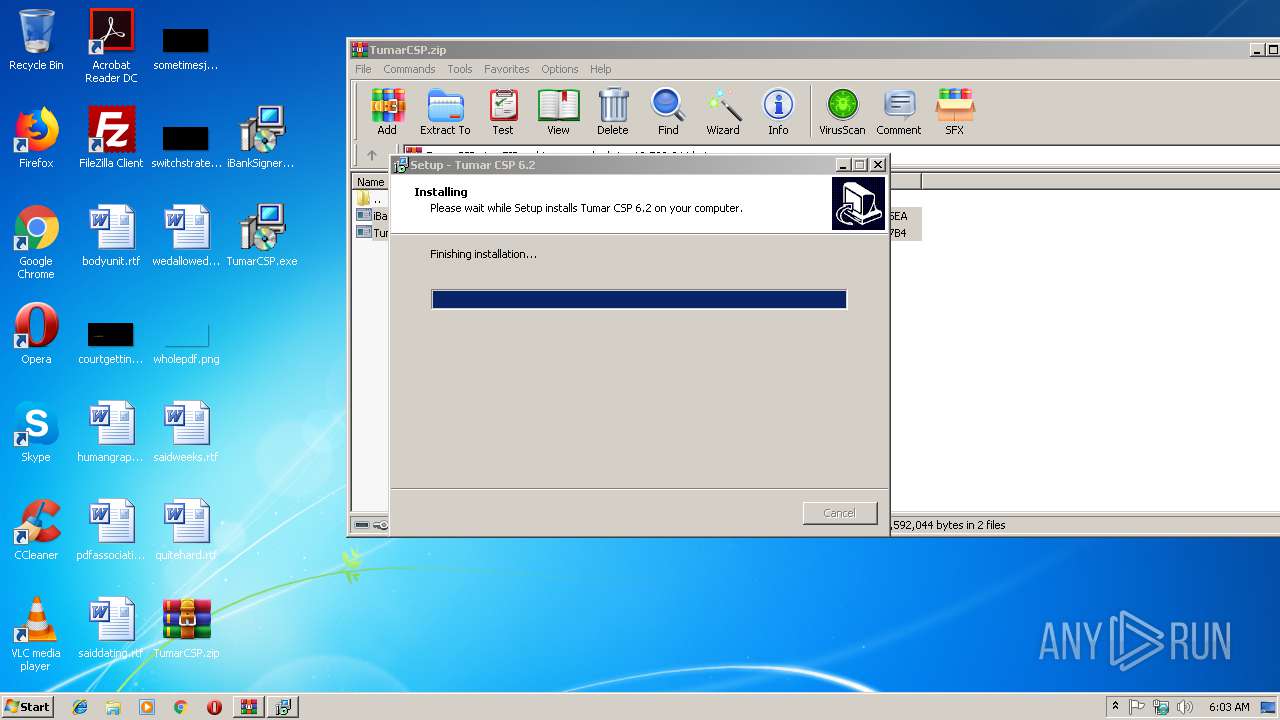Open the Favorites menu
The height and width of the screenshot is (720, 1280).
tap(507, 69)
